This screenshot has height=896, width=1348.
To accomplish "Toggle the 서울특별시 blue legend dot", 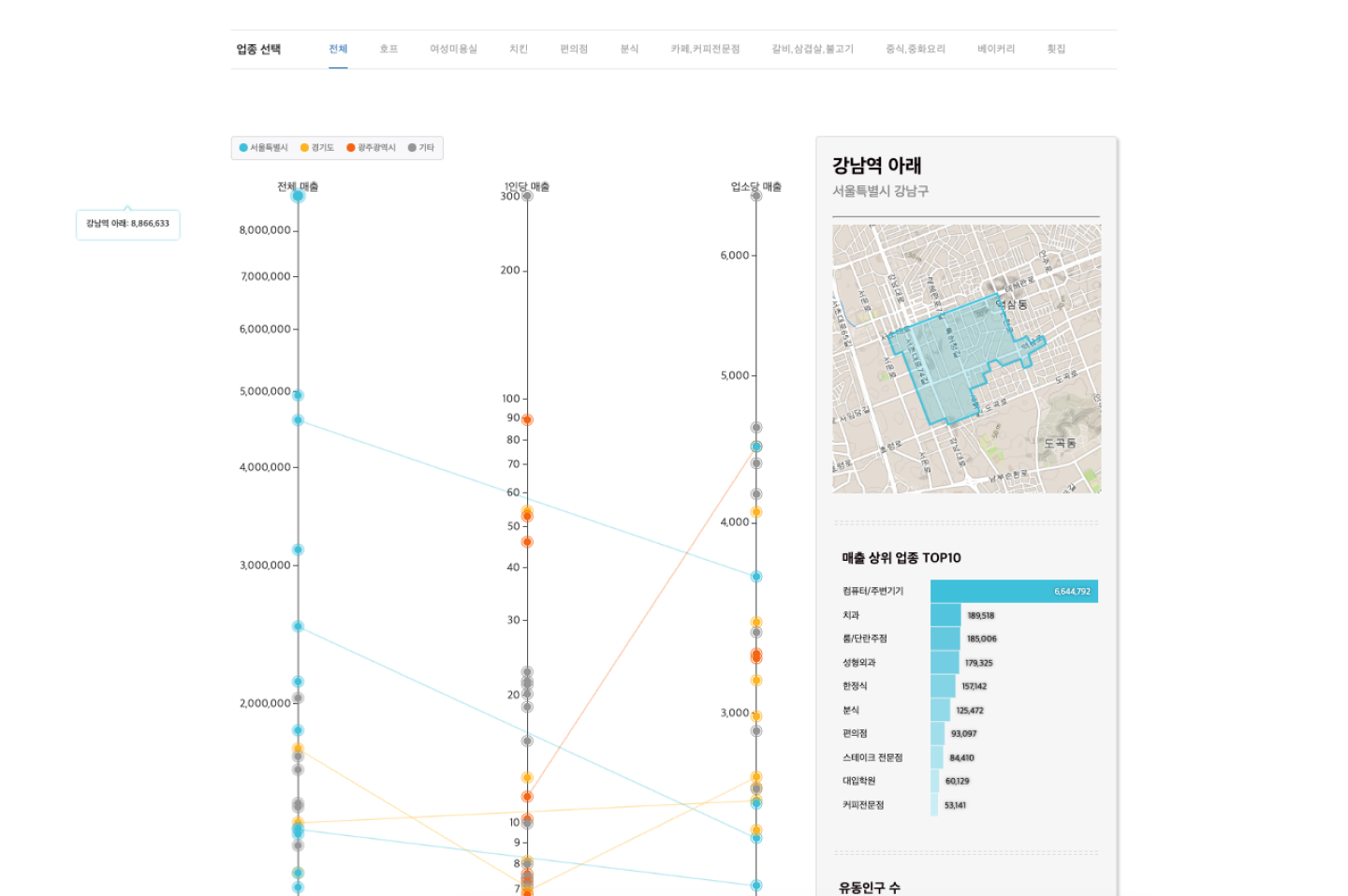I will (x=243, y=148).
